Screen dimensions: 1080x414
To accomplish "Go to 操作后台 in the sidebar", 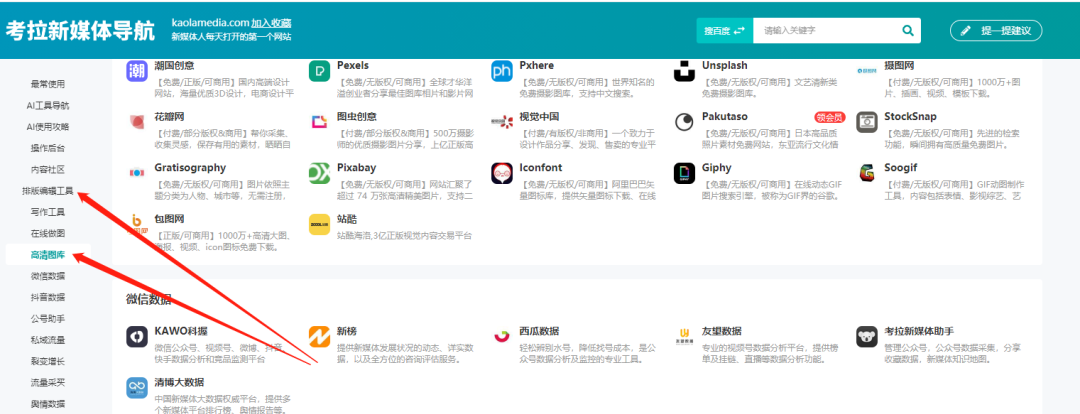I will (48, 148).
